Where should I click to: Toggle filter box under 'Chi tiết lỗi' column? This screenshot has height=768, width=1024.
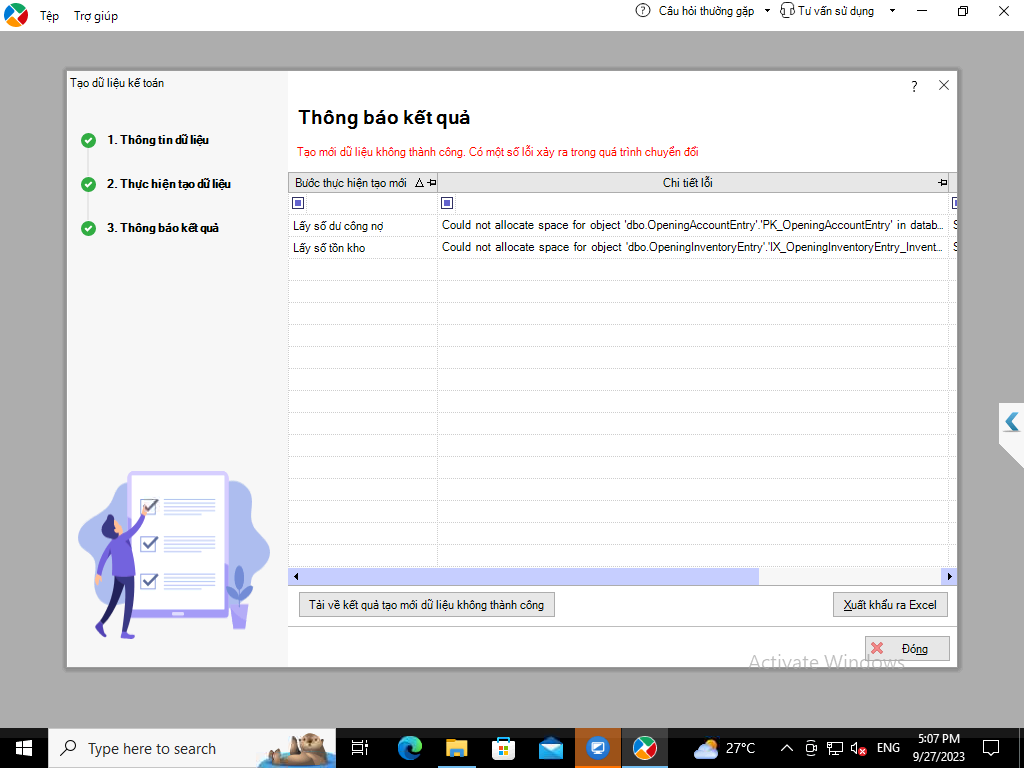pos(447,203)
